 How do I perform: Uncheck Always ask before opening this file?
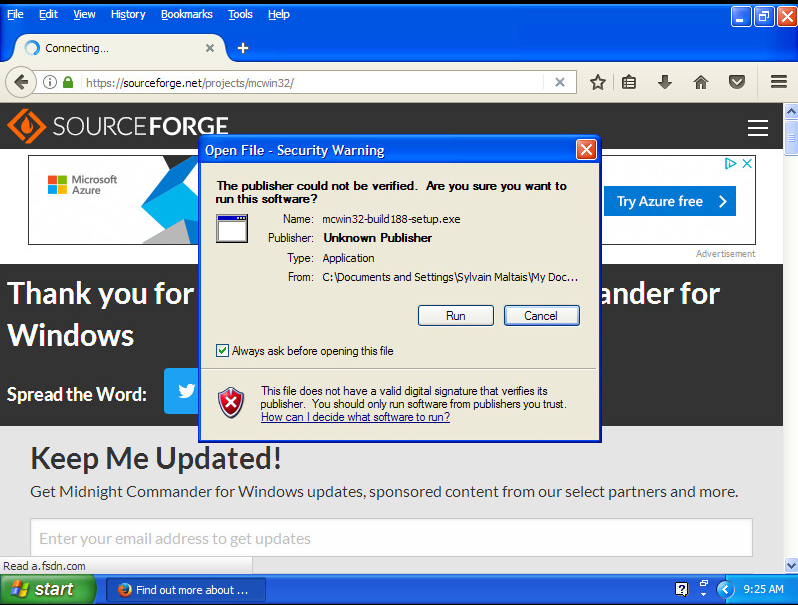coord(222,351)
